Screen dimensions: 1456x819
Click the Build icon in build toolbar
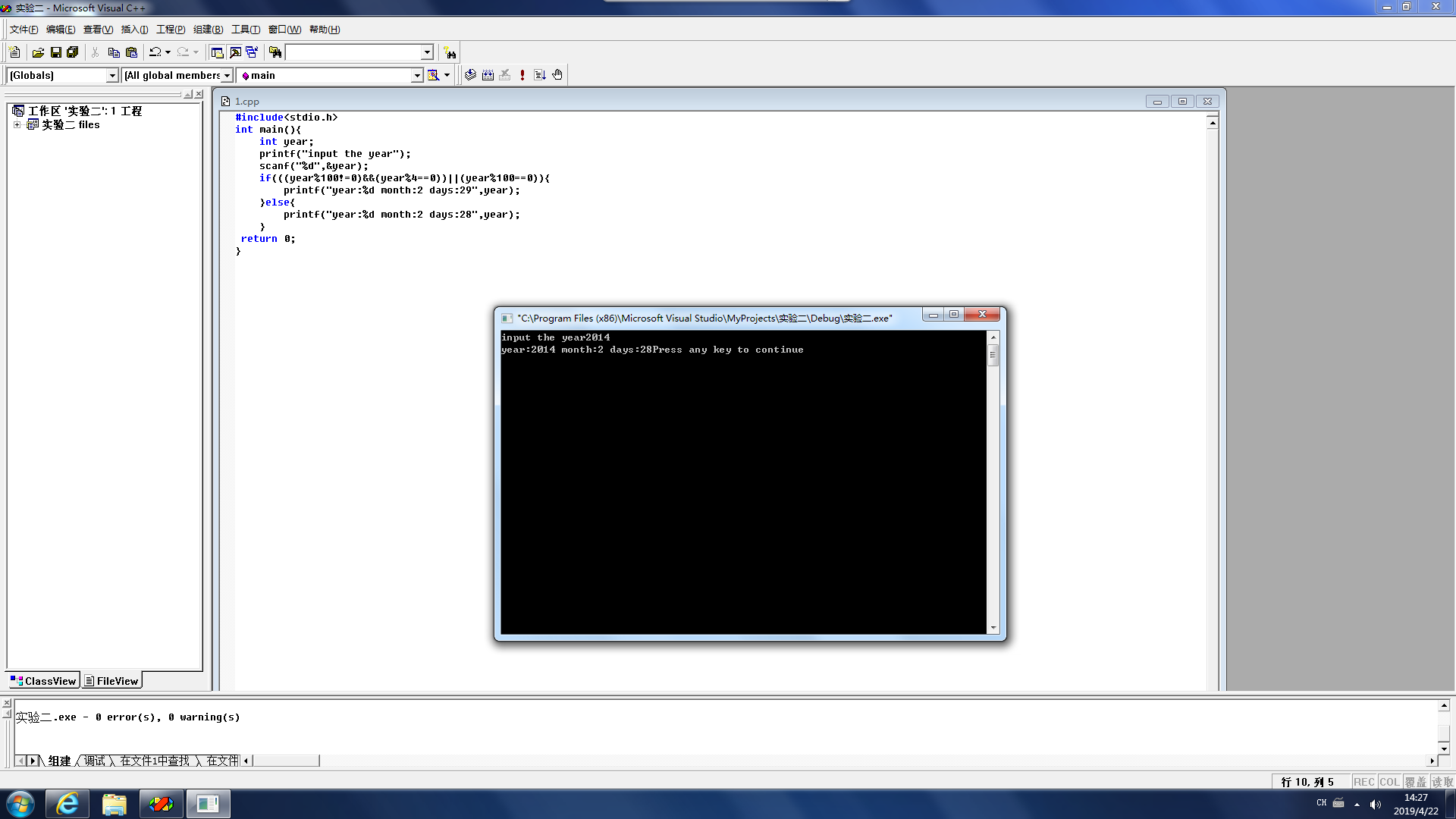coord(488,75)
